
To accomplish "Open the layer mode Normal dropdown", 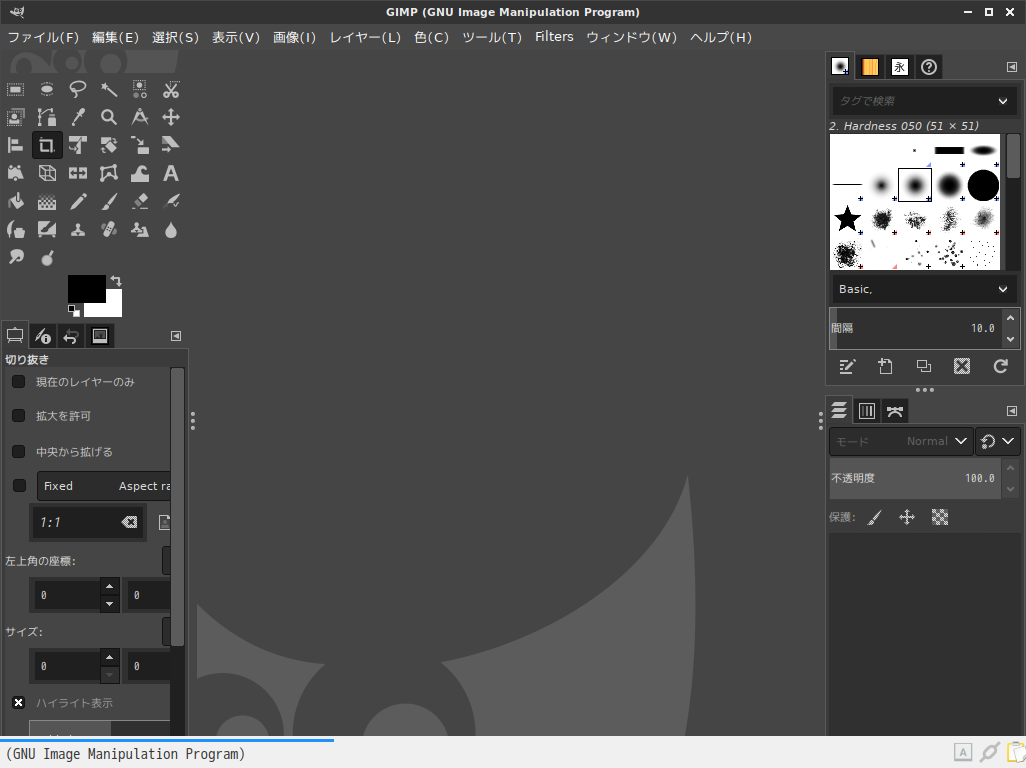I will coord(901,442).
